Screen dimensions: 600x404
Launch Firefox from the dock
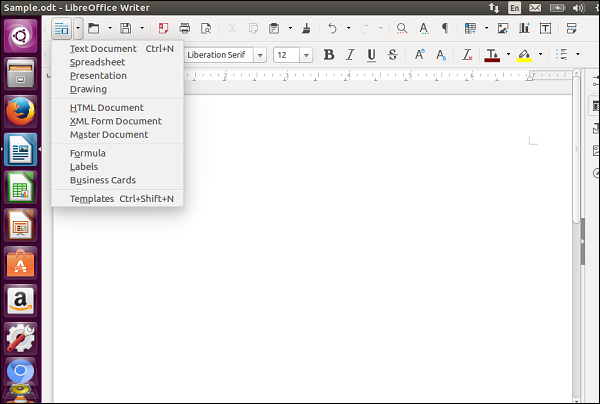[x=21, y=111]
